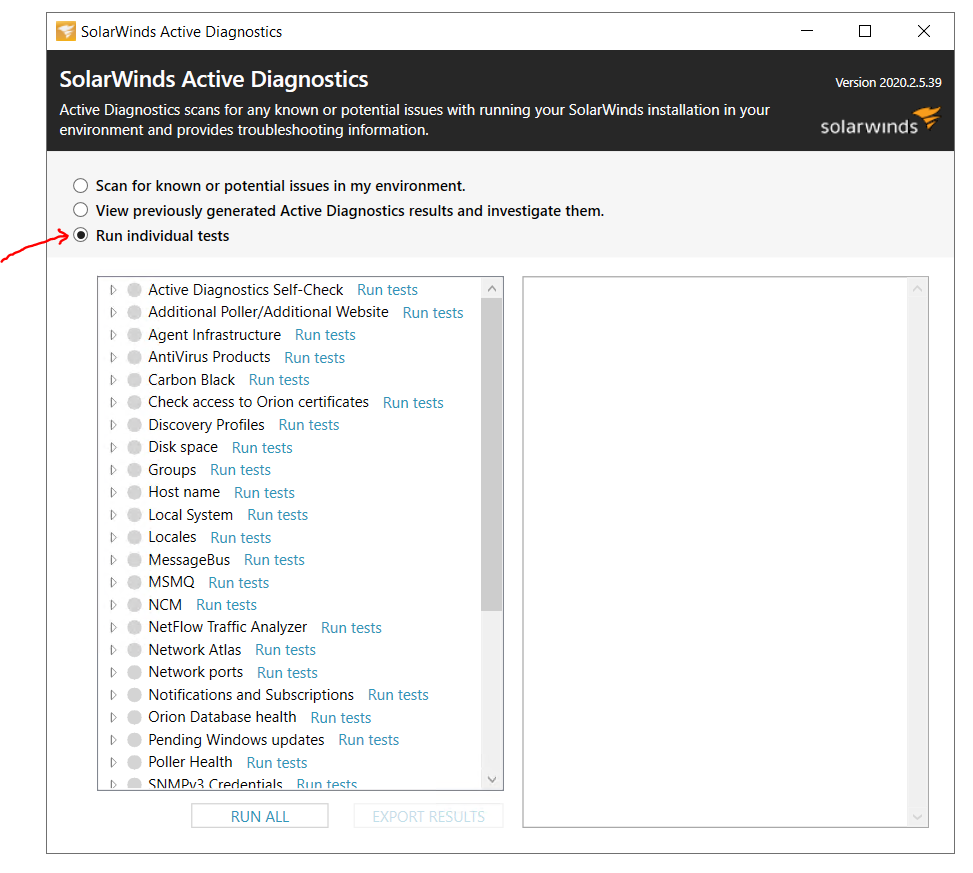973x873 pixels.
Task: Run tests for Disk space
Action: point(262,448)
